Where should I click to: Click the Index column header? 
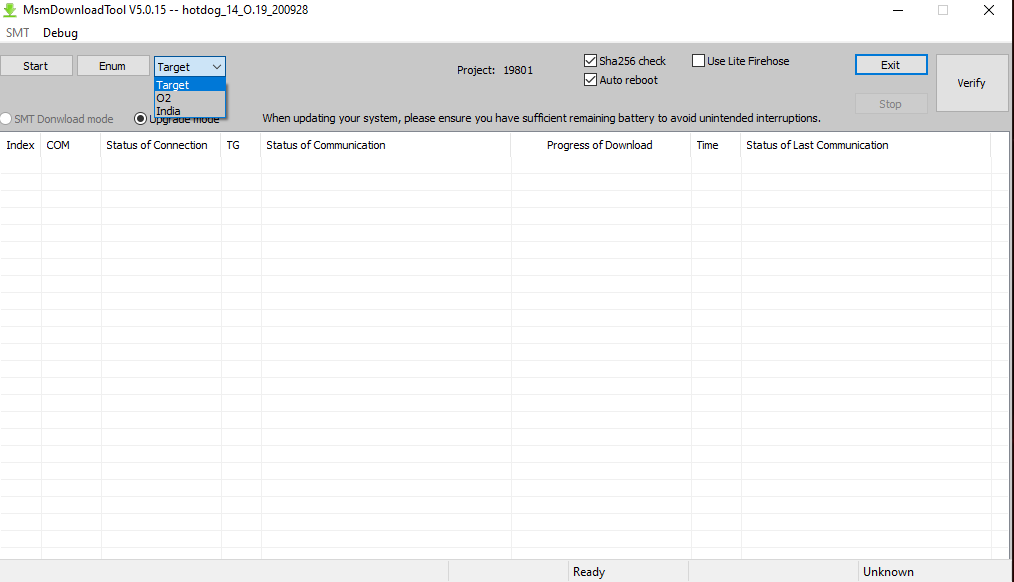20,145
